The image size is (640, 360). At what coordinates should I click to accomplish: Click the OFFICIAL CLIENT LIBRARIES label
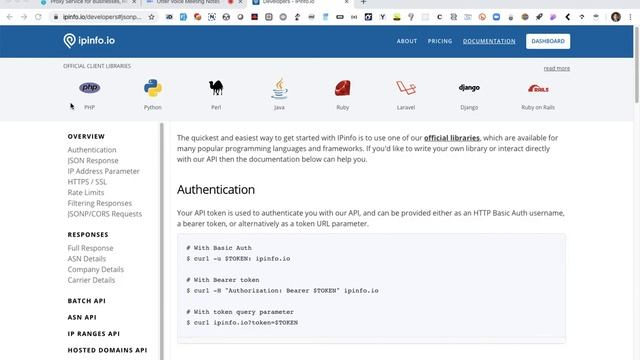(97, 66)
